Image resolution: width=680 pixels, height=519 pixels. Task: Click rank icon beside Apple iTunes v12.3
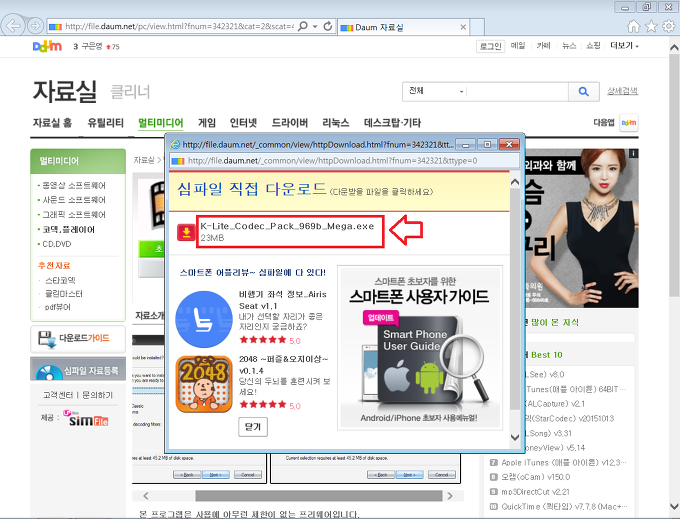[494, 463]
